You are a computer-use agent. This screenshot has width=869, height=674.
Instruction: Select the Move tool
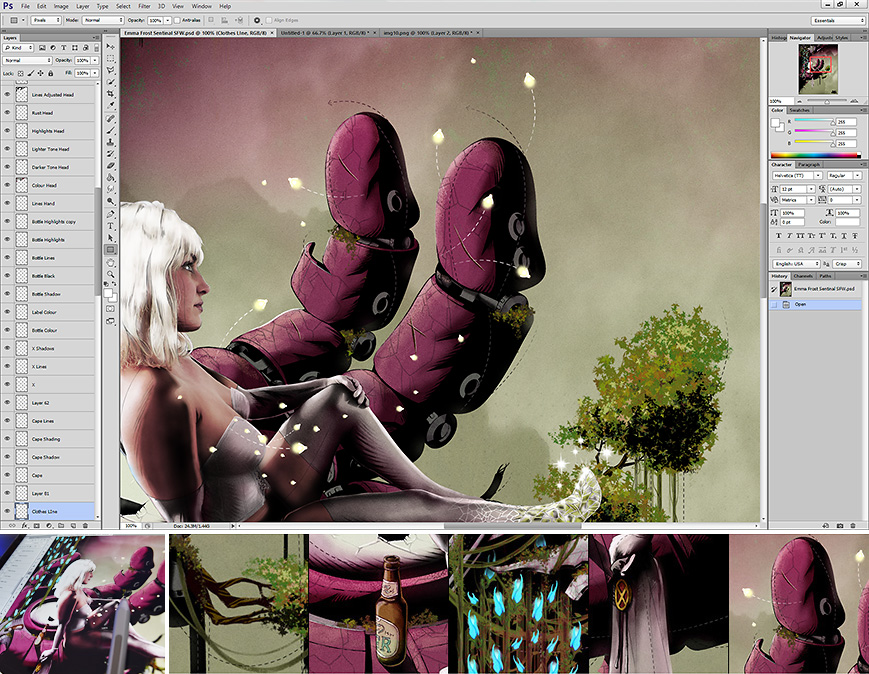[110, 47]
